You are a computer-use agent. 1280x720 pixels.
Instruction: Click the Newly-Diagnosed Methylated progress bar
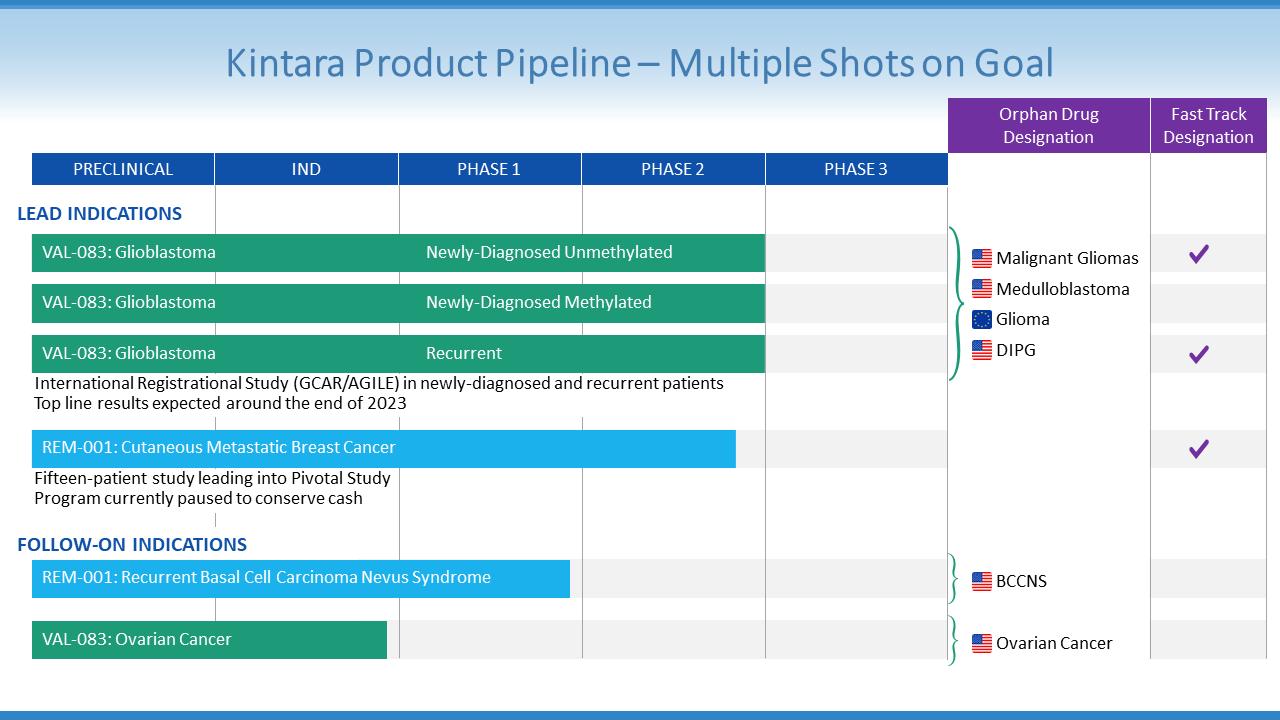(x=399, y=303)
